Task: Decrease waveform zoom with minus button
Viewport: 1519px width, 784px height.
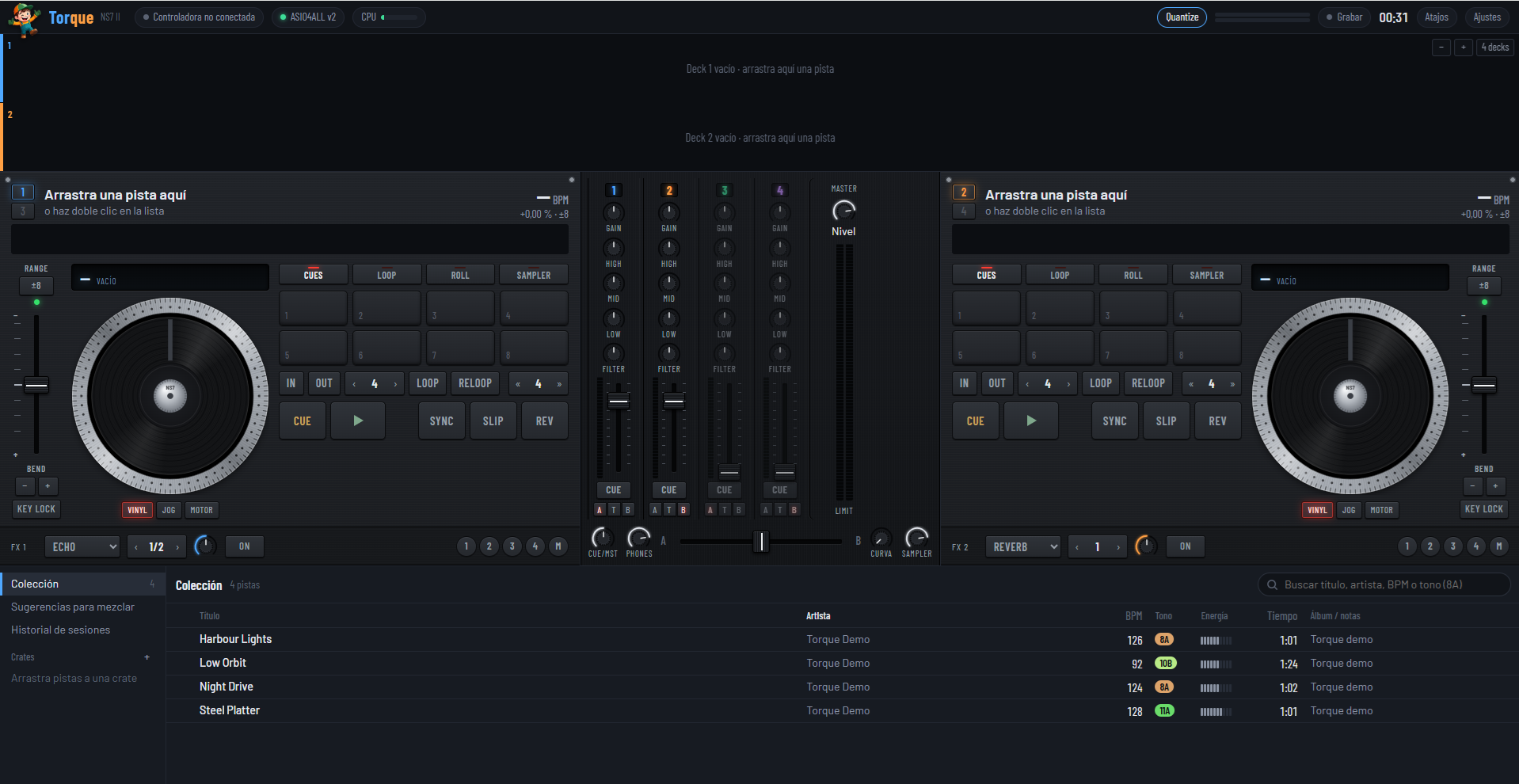Action: [1441, 48]
